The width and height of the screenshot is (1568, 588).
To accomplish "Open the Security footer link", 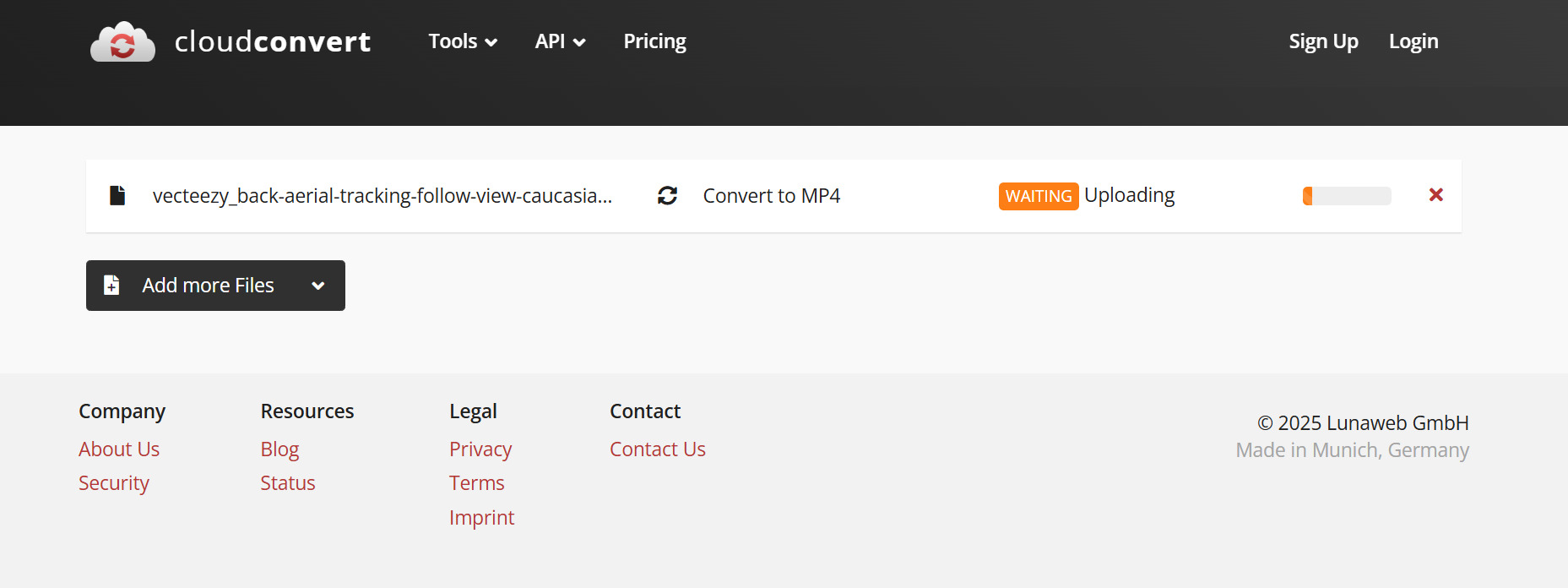I will coord(114,483).
